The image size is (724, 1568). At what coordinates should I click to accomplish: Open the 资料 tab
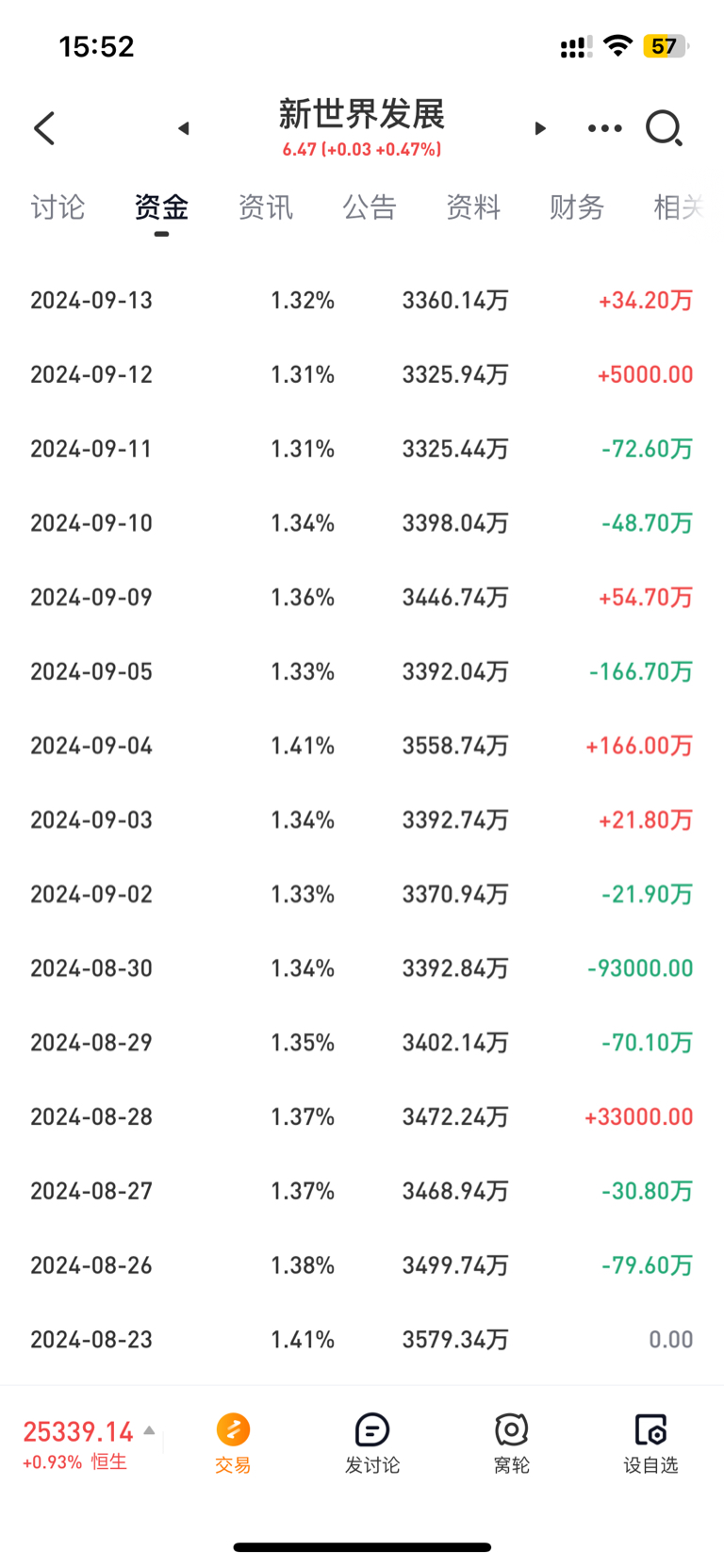pyautogui.click(x=473, y=207)
